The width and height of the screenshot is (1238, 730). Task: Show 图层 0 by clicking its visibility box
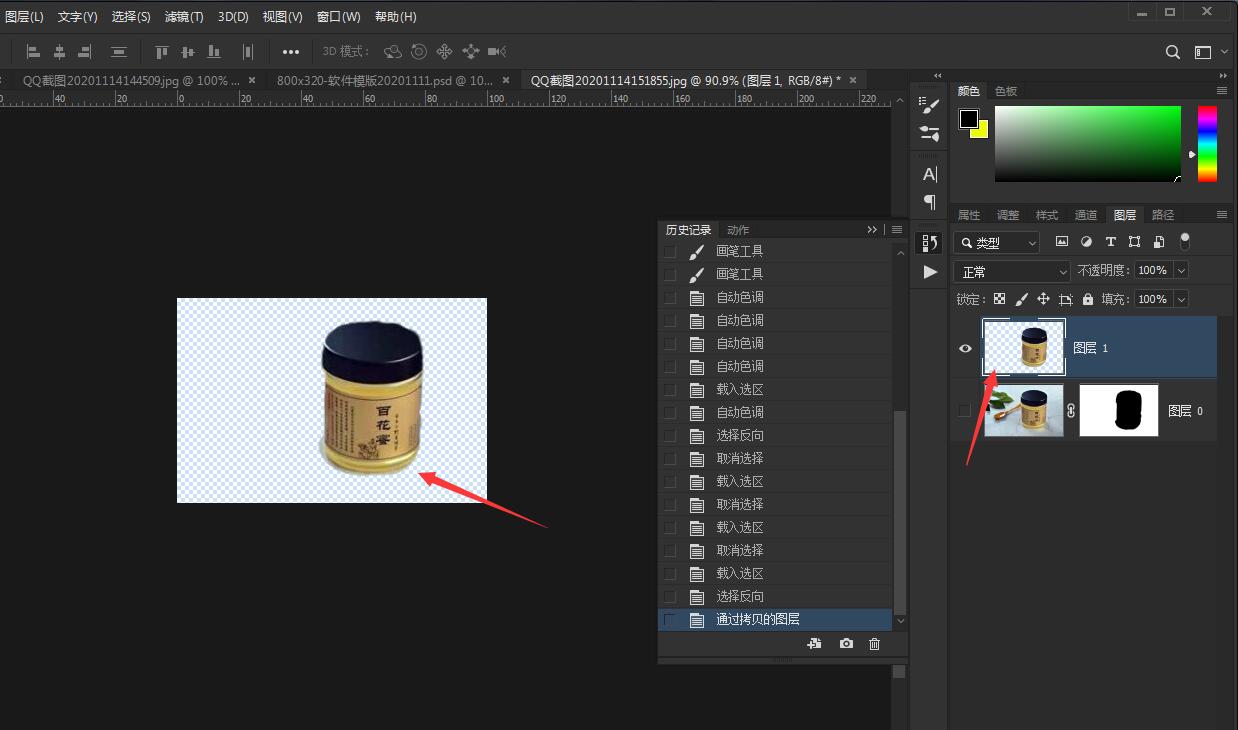(965, 410)
